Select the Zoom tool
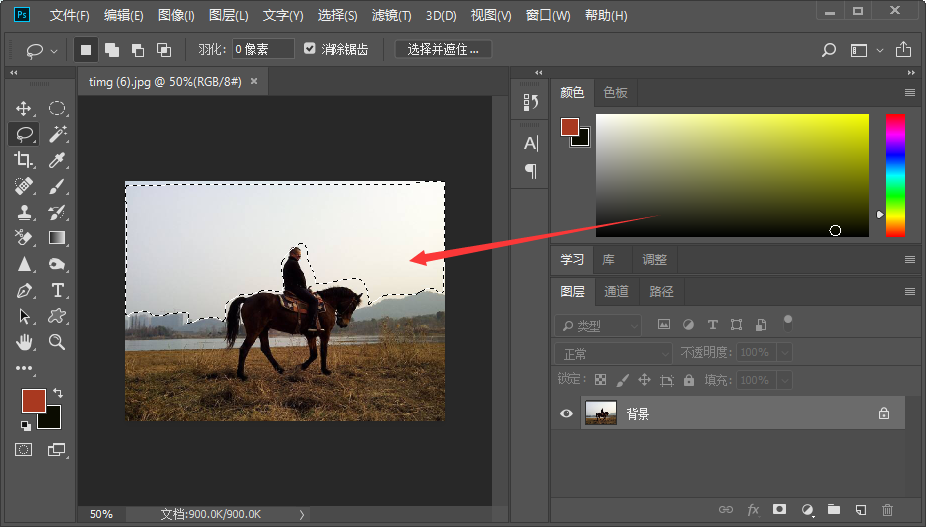926x527 pixels. click(57, 341)
